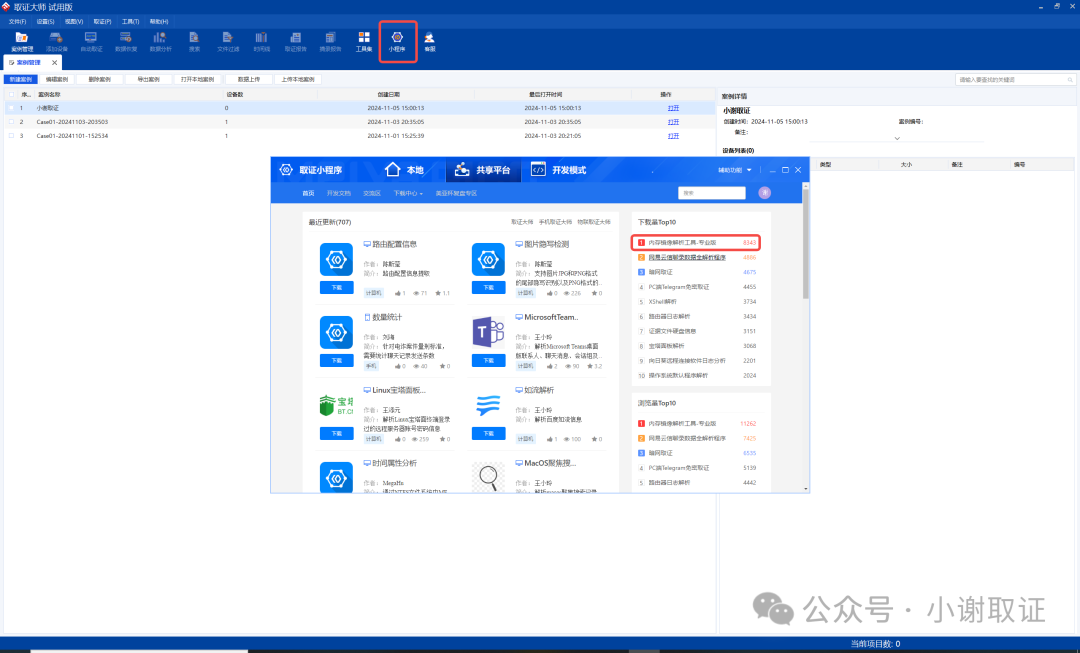Click the 数据上传 button

[249, 80]
